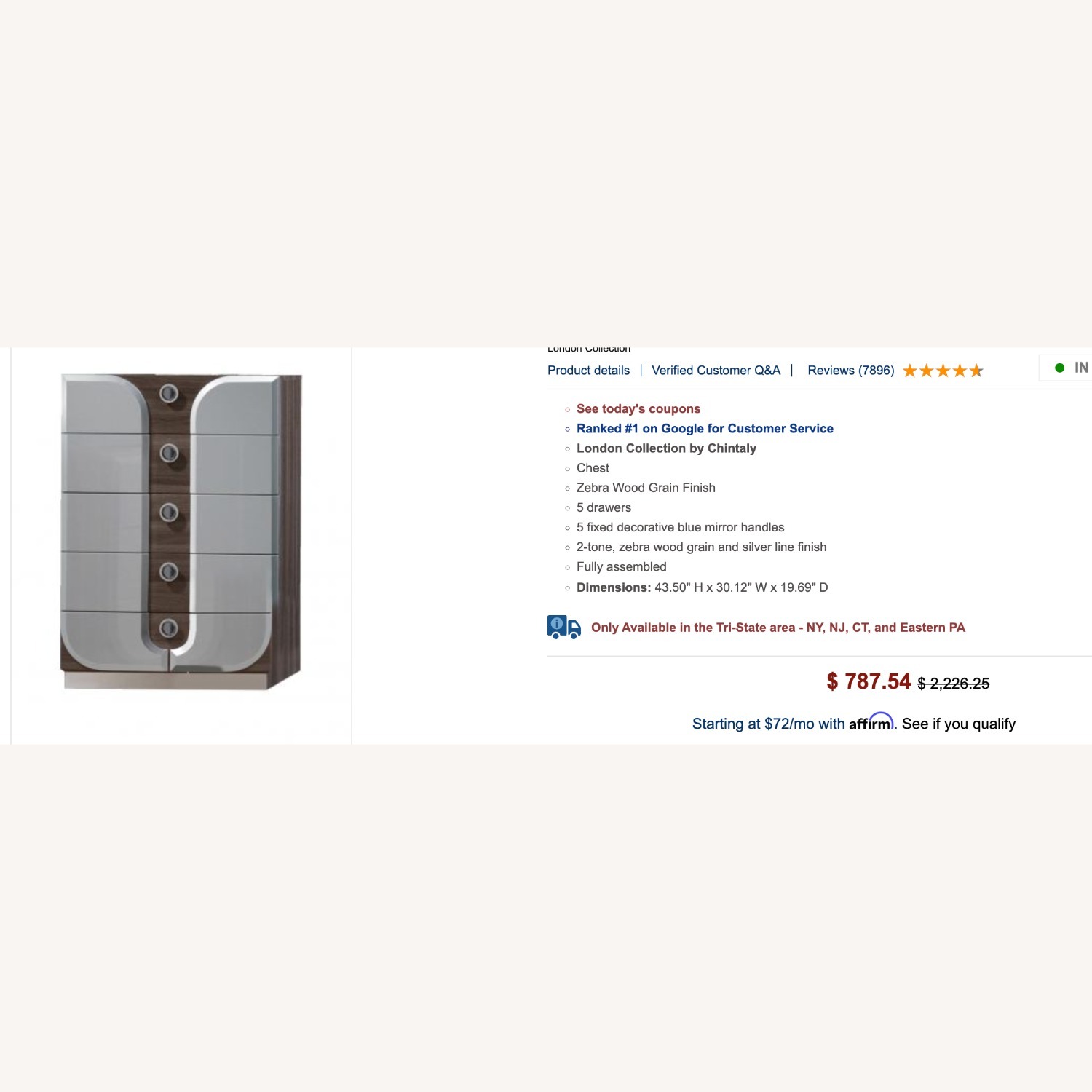The width and height of the screenshot is (1092, 1092).
Task: Click the Tri-State area availability notice
Action: [778, 628]
